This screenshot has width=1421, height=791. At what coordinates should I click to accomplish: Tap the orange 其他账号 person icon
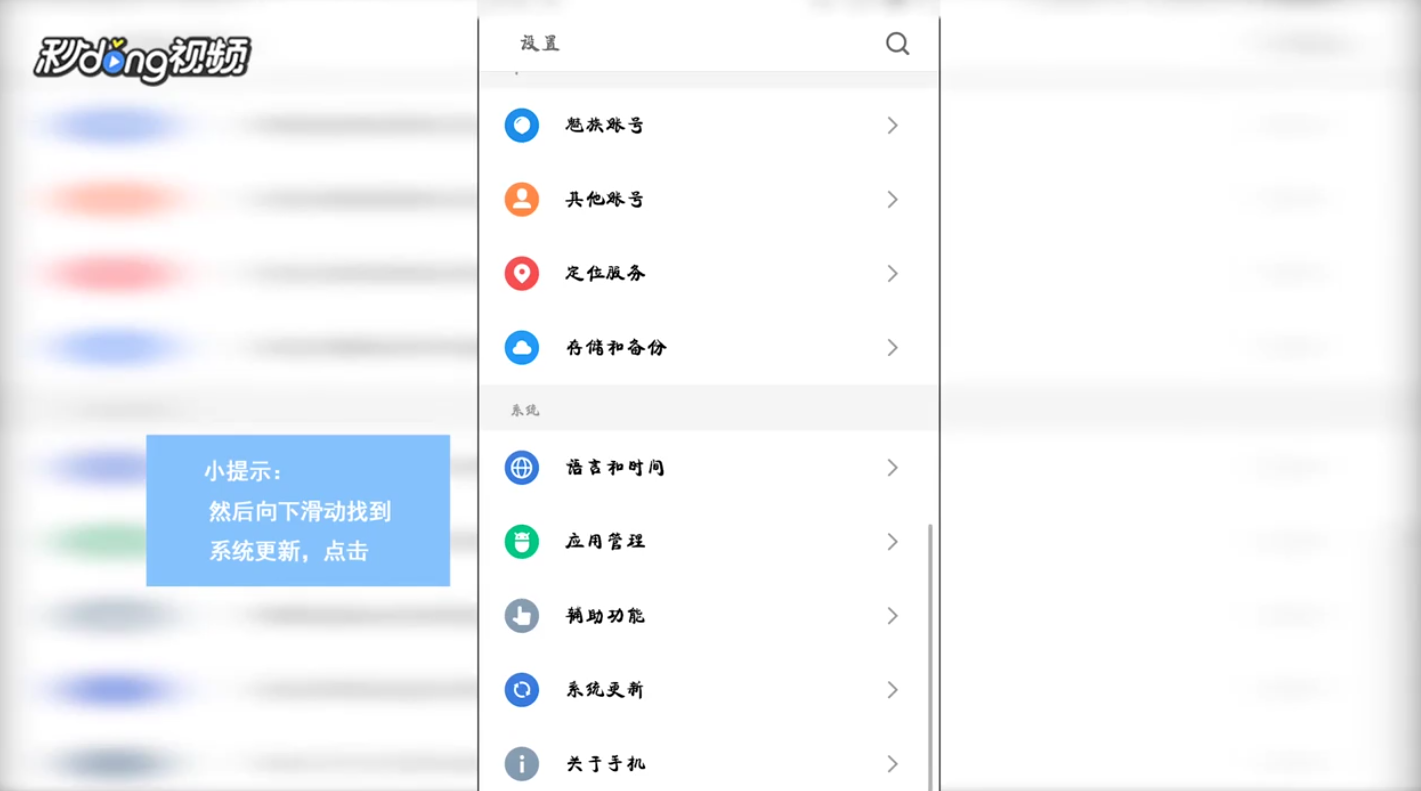point(522,199)
